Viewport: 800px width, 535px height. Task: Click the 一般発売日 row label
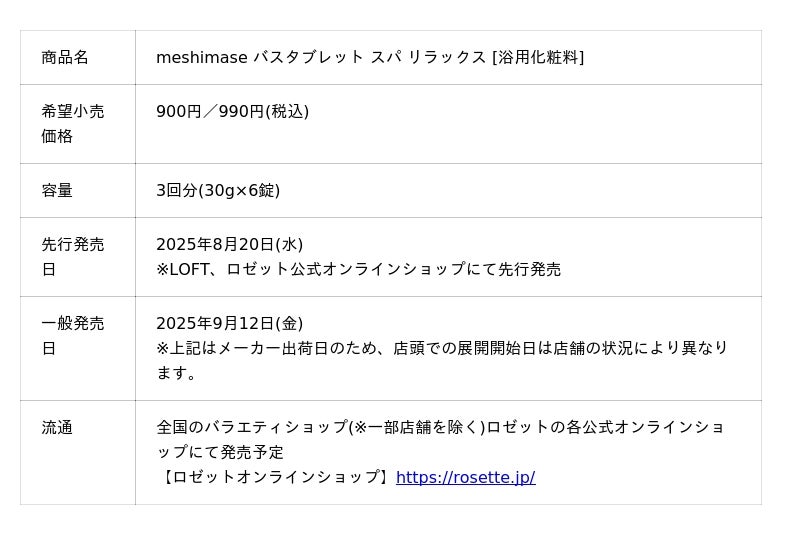[x=72, y=336]
